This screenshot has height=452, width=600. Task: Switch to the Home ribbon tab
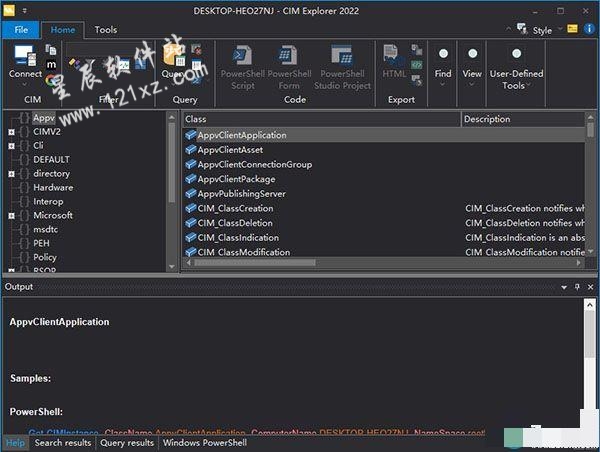[62, 30]
